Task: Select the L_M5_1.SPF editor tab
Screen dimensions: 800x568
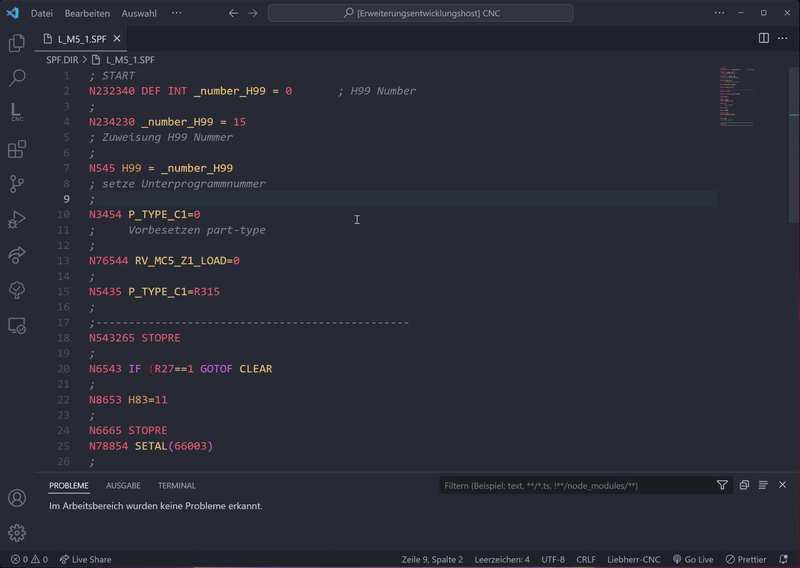Action: pos(81,39)
